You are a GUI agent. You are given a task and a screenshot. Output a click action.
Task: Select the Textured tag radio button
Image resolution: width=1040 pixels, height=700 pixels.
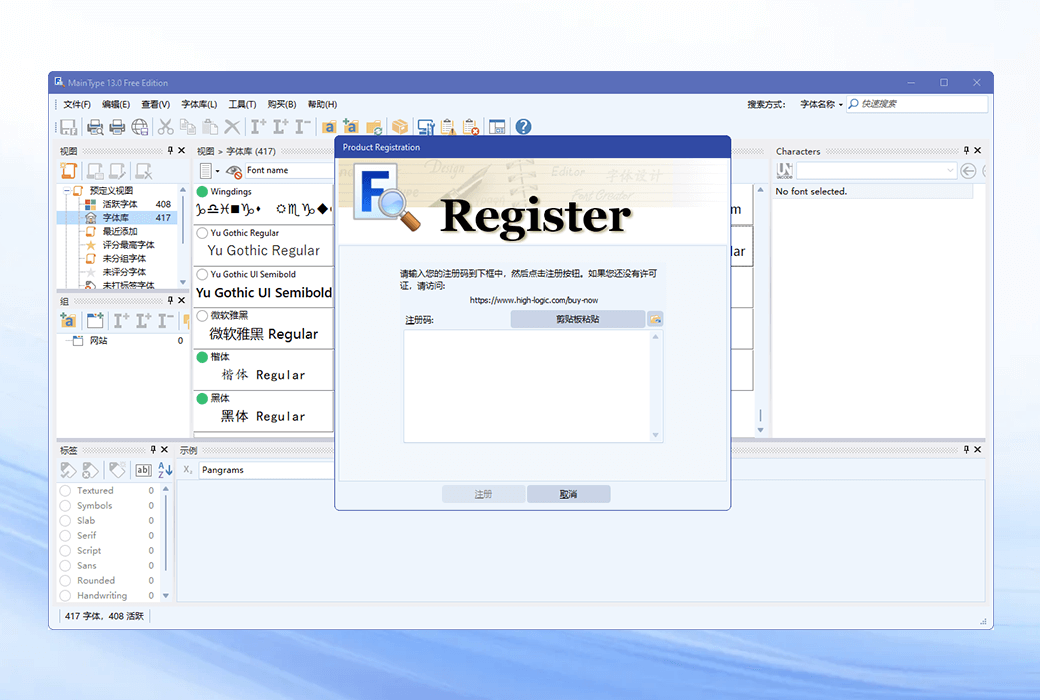coord(65,491)
